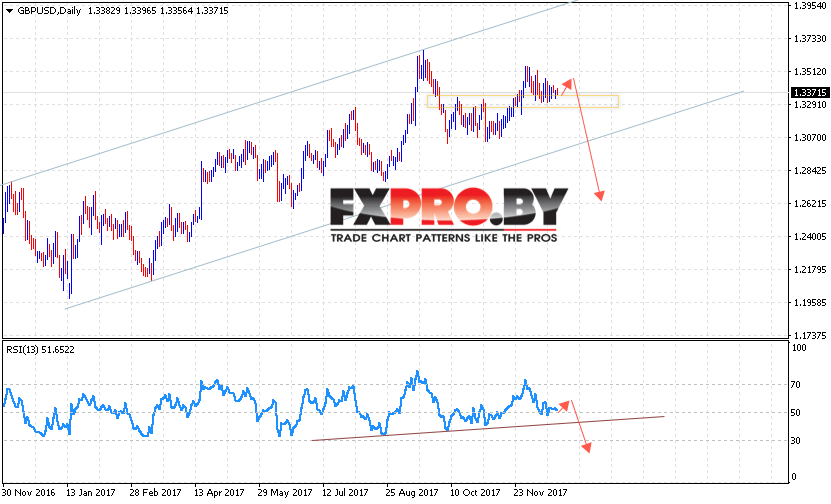Screen dimensions: 831x504
Task: Open the chart menu triangle beside GBPUSD
Action: point(9,11)
